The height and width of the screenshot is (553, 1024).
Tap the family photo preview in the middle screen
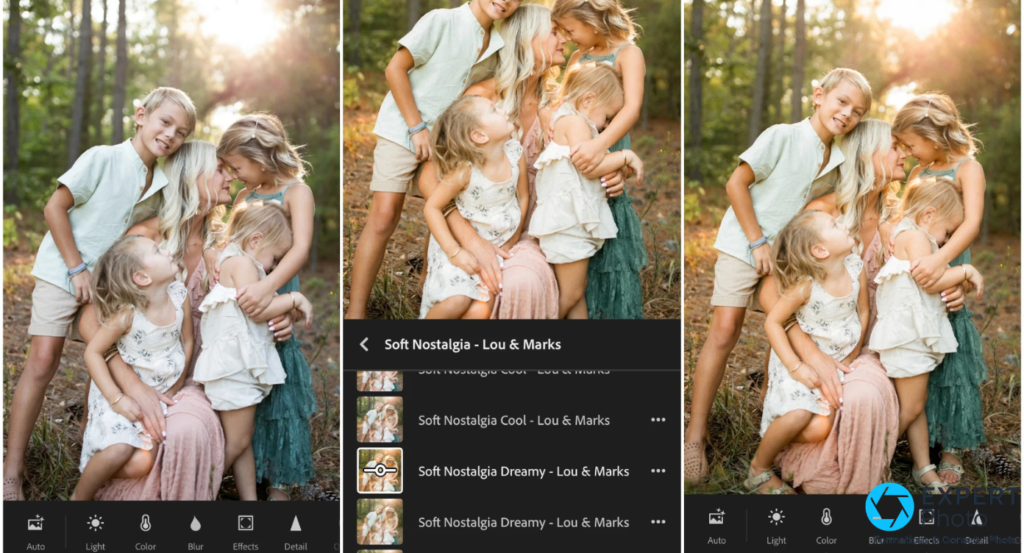pyautogui.click(x=512, y=159)
